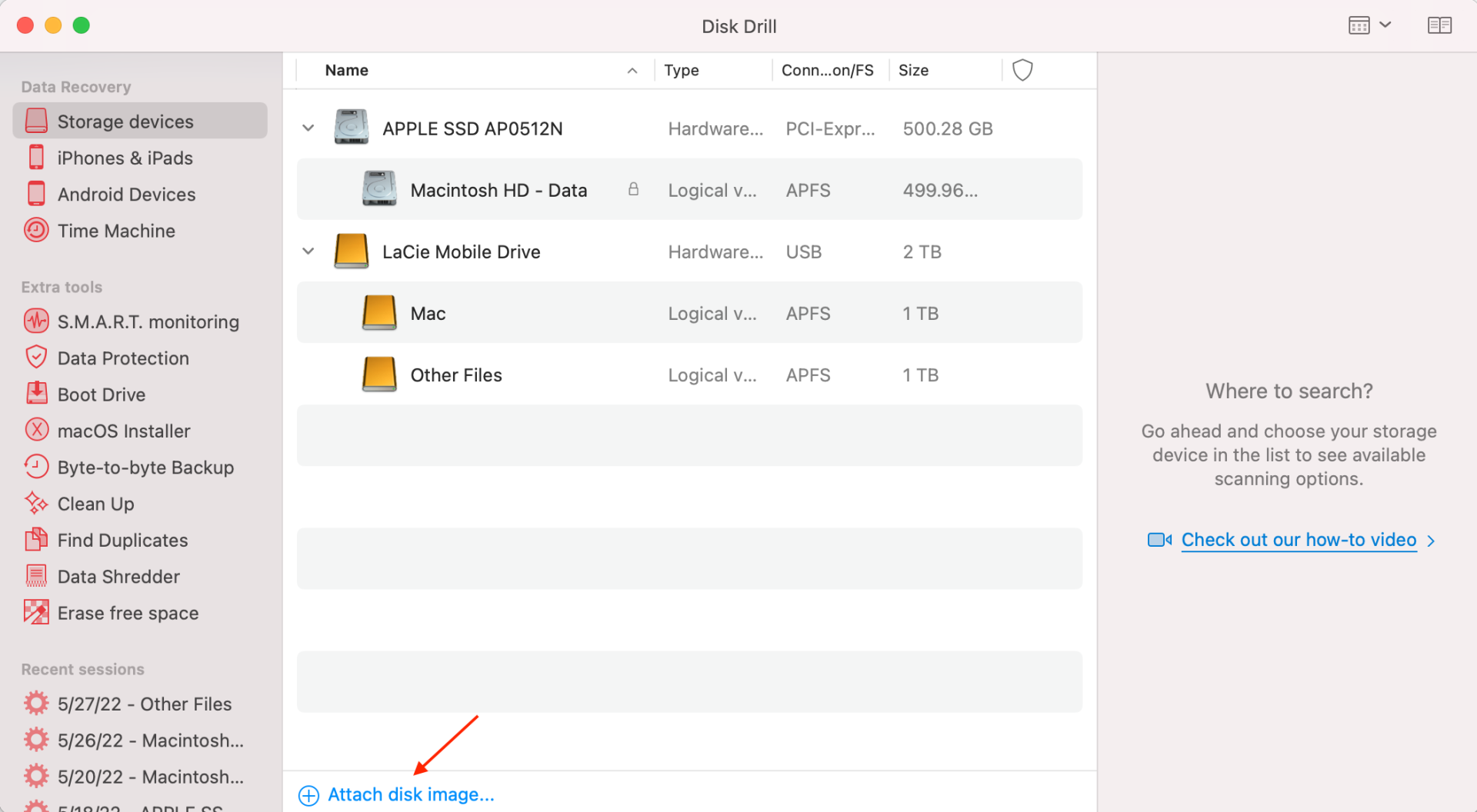Sort by Conn...on/FS column header
The image size is (1477, 812).
click(x=828, y=70)
